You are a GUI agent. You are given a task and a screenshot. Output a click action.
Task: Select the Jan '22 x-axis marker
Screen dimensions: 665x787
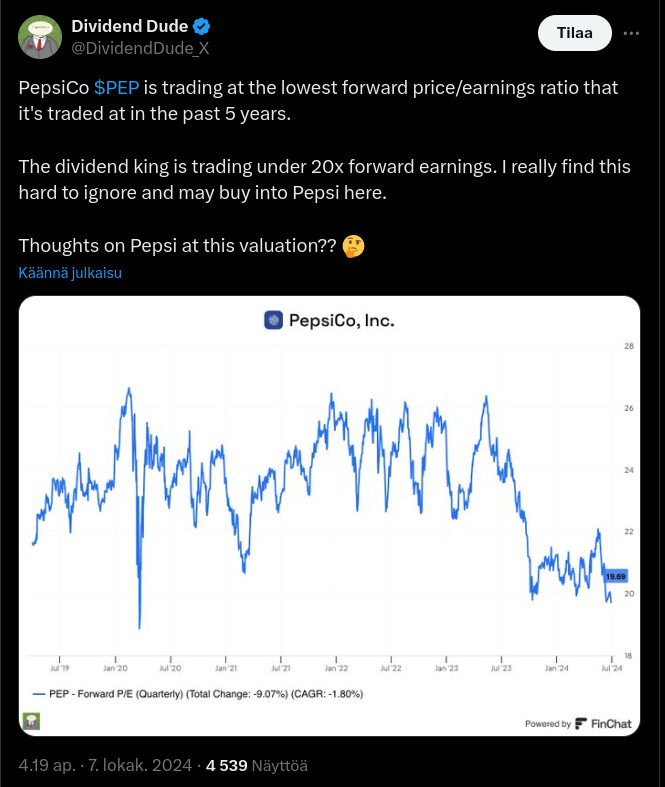(x=335, y=667)
